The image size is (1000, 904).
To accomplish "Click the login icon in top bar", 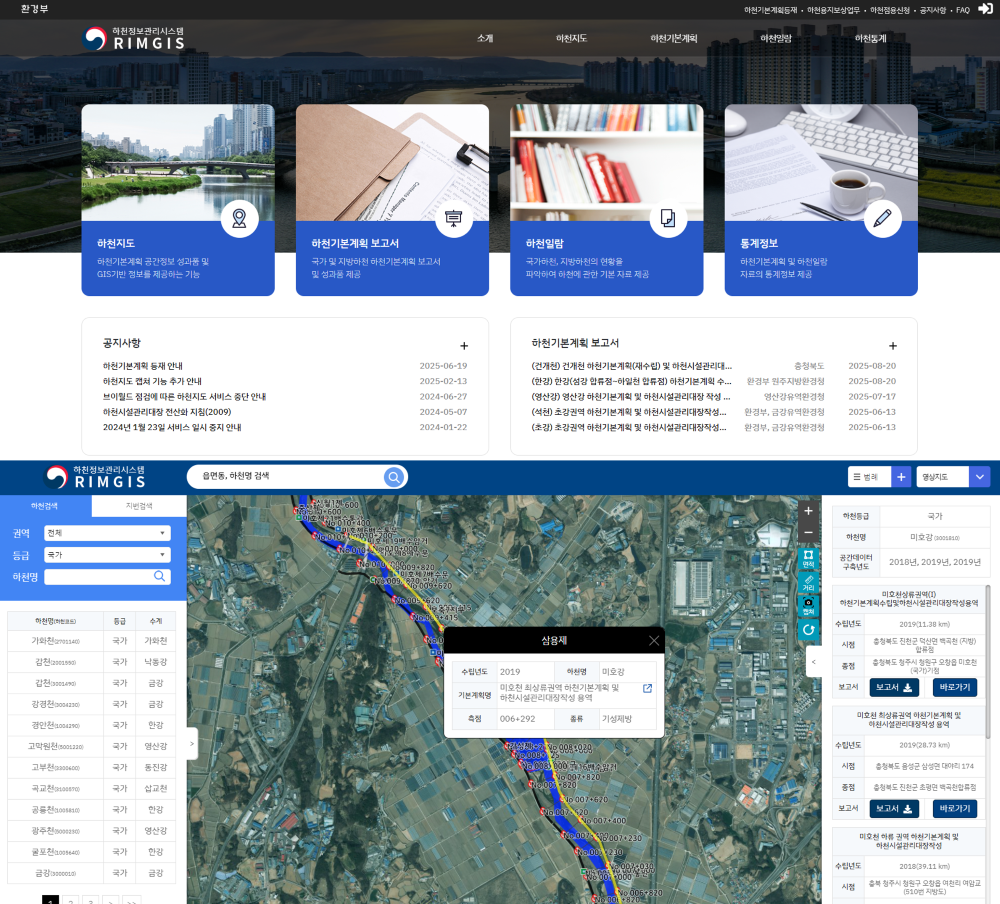I will click(985, 9).
